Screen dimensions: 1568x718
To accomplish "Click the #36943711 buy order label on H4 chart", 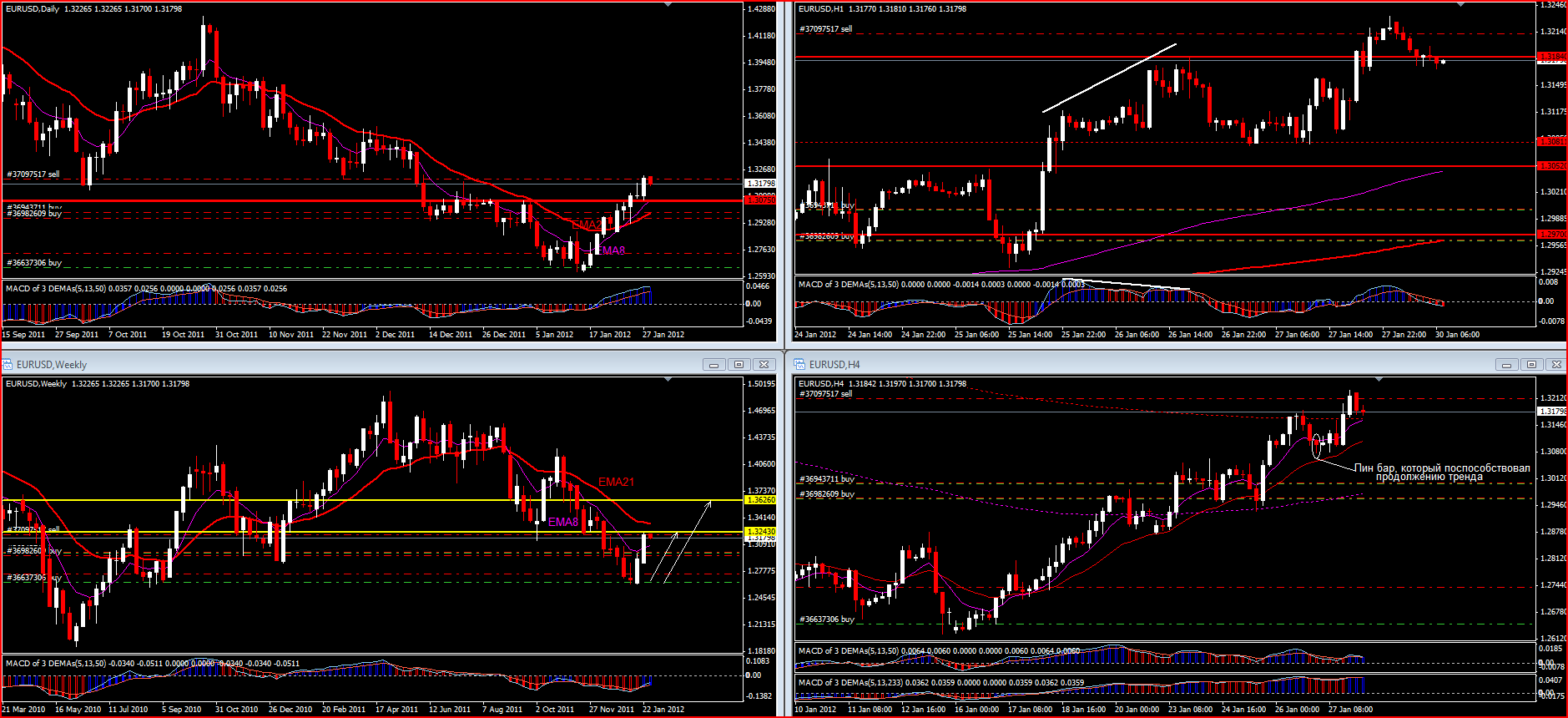I will [x=827, y=479].
